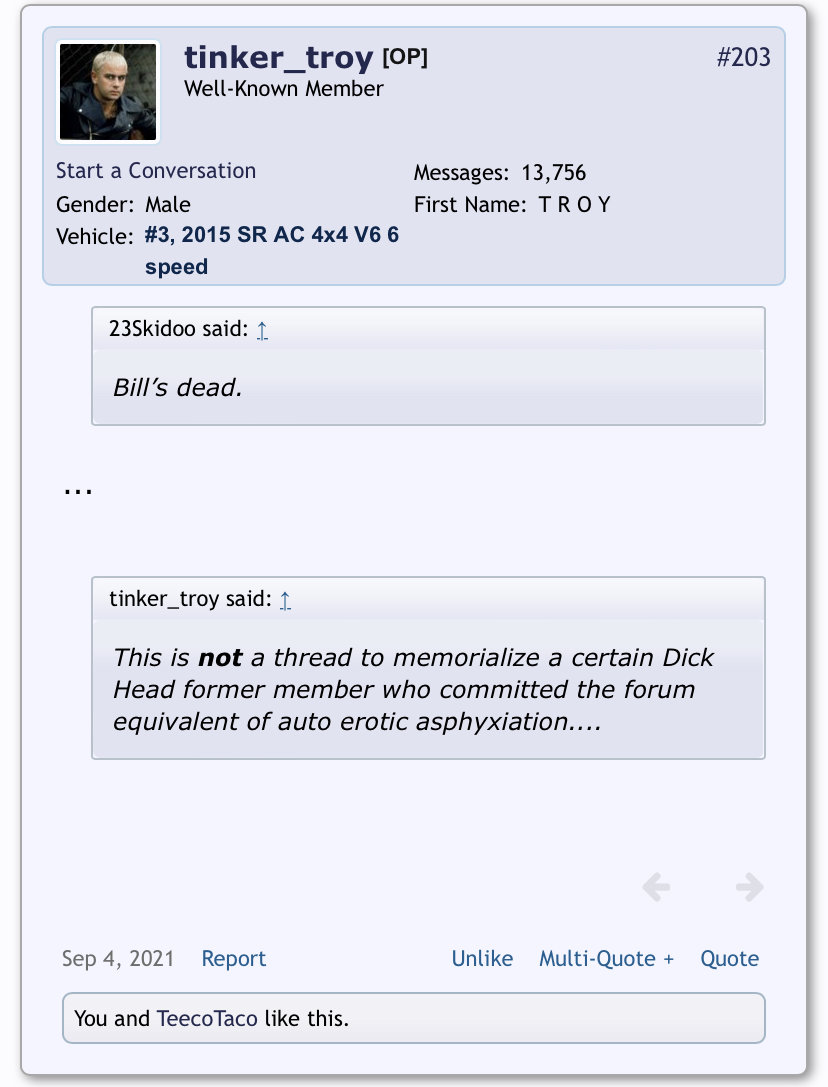Click the Sep 4, 2021 post date
This screenshot has width=828, height=1087.
coord(118,958)
